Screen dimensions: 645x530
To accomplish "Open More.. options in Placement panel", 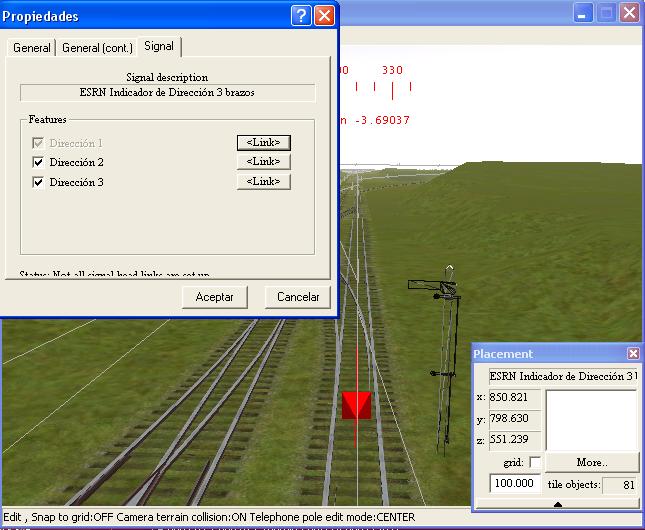I will coord(591,462).
